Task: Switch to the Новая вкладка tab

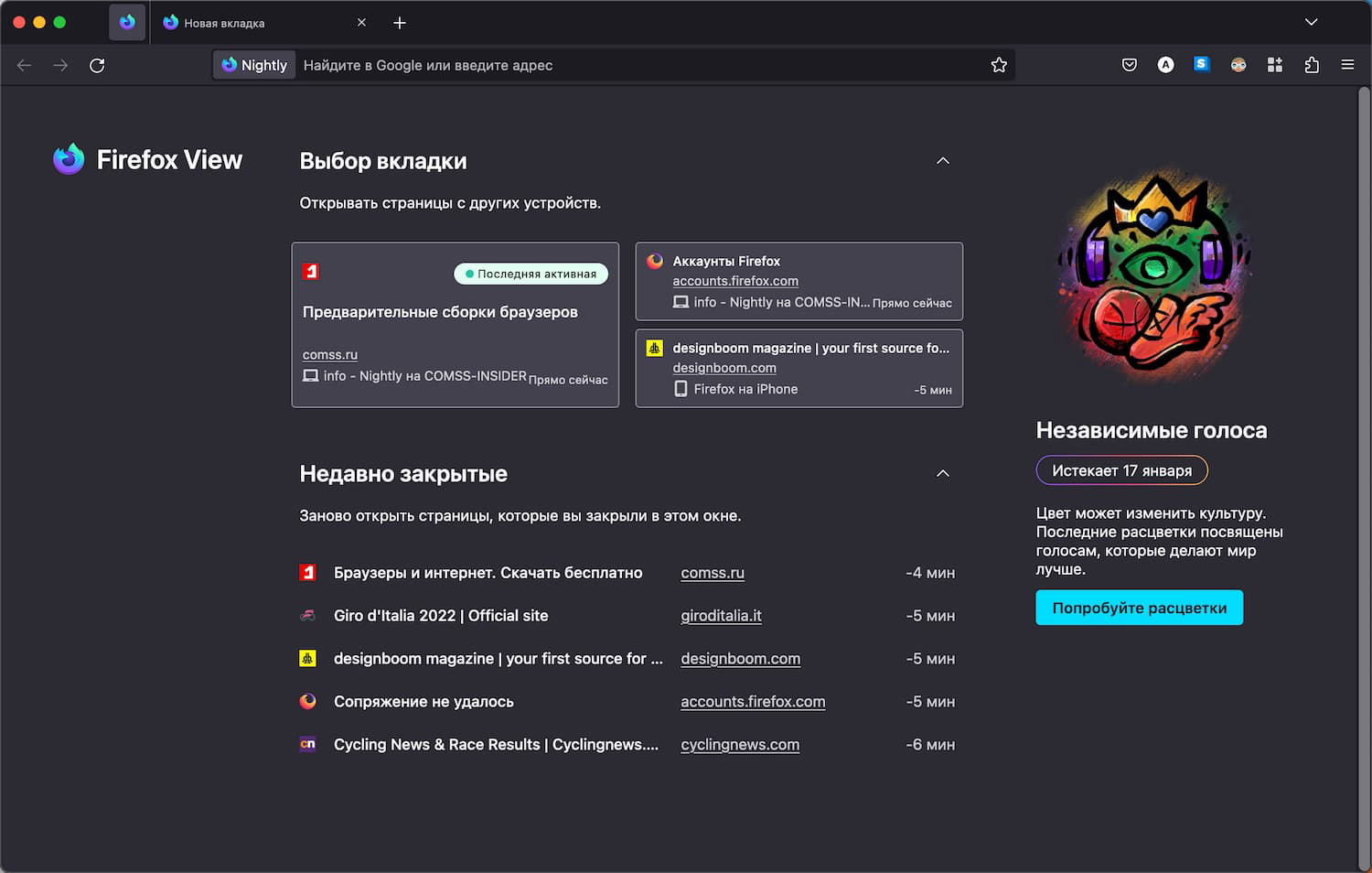Action: pos(263,22)
